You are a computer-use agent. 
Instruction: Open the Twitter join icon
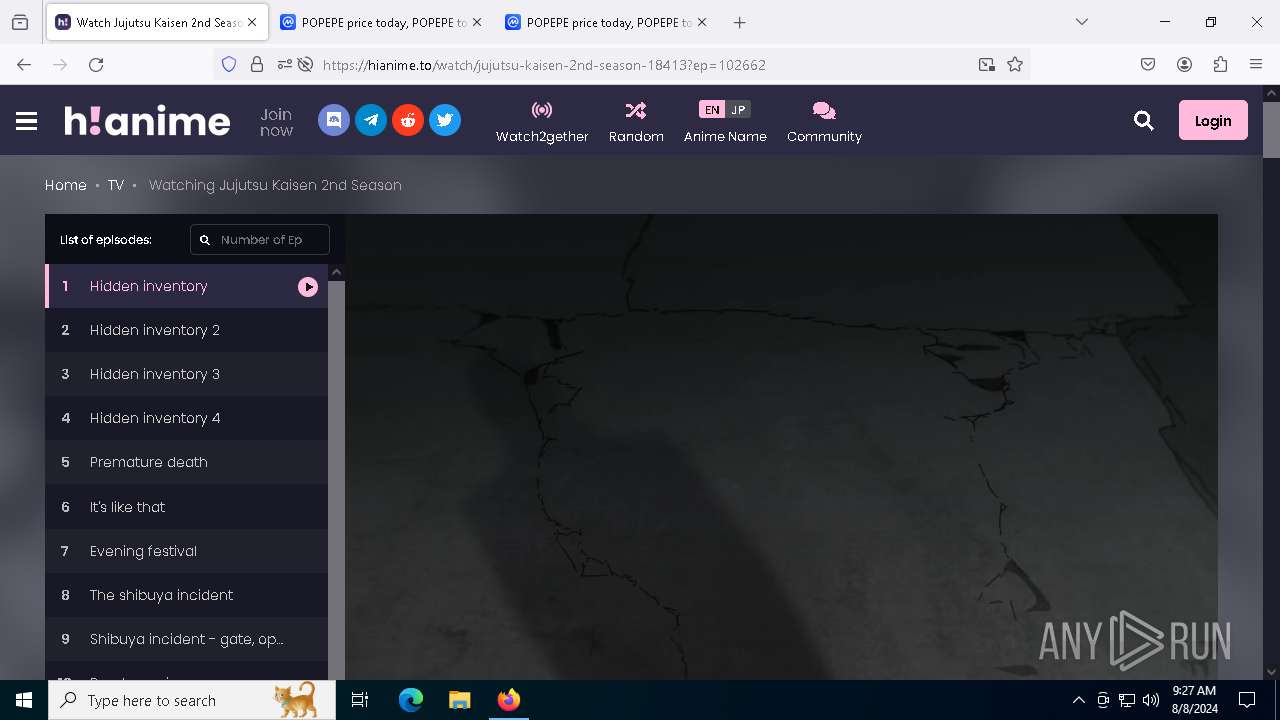[x=445, y=120]
